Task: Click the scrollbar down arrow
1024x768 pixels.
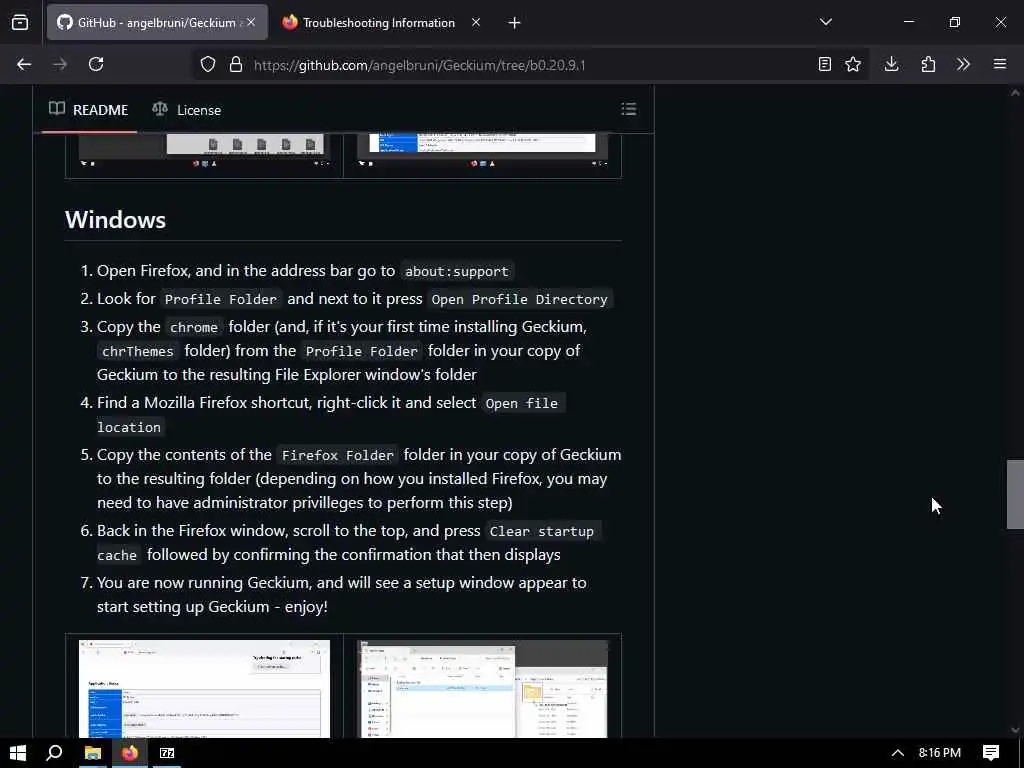Action: 1015,730
